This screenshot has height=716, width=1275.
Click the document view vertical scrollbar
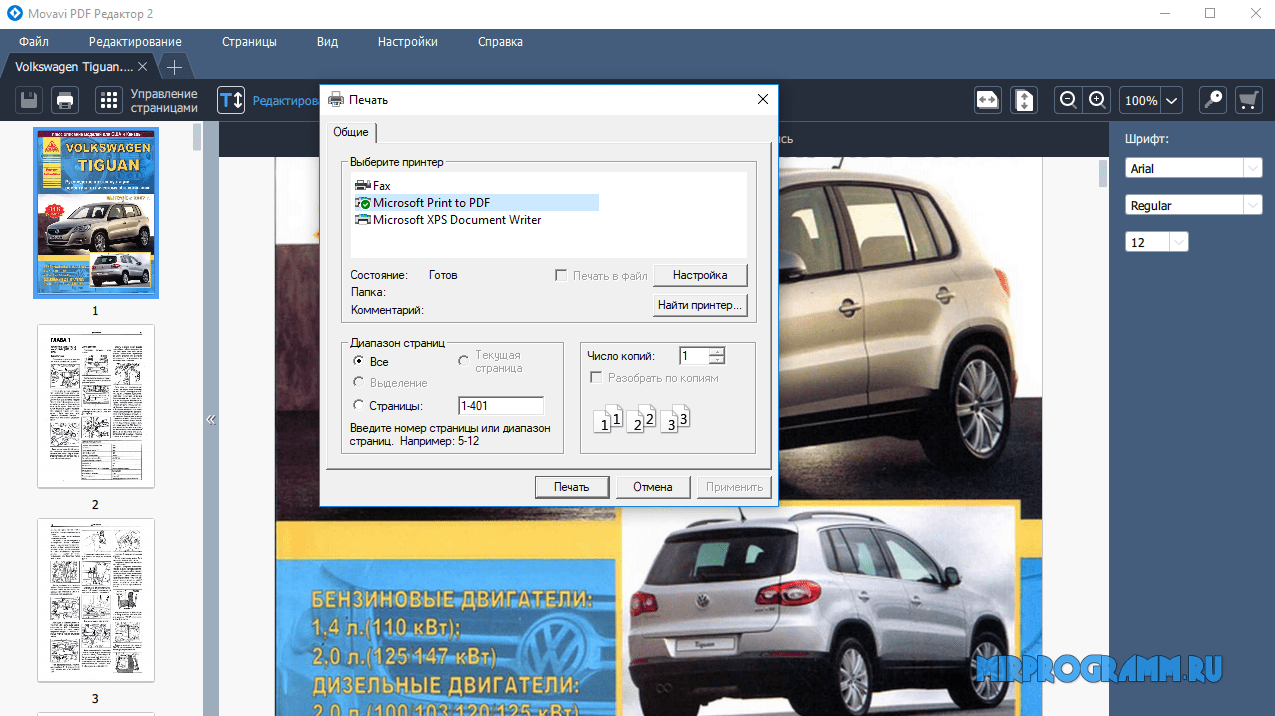pos(1104,174)
